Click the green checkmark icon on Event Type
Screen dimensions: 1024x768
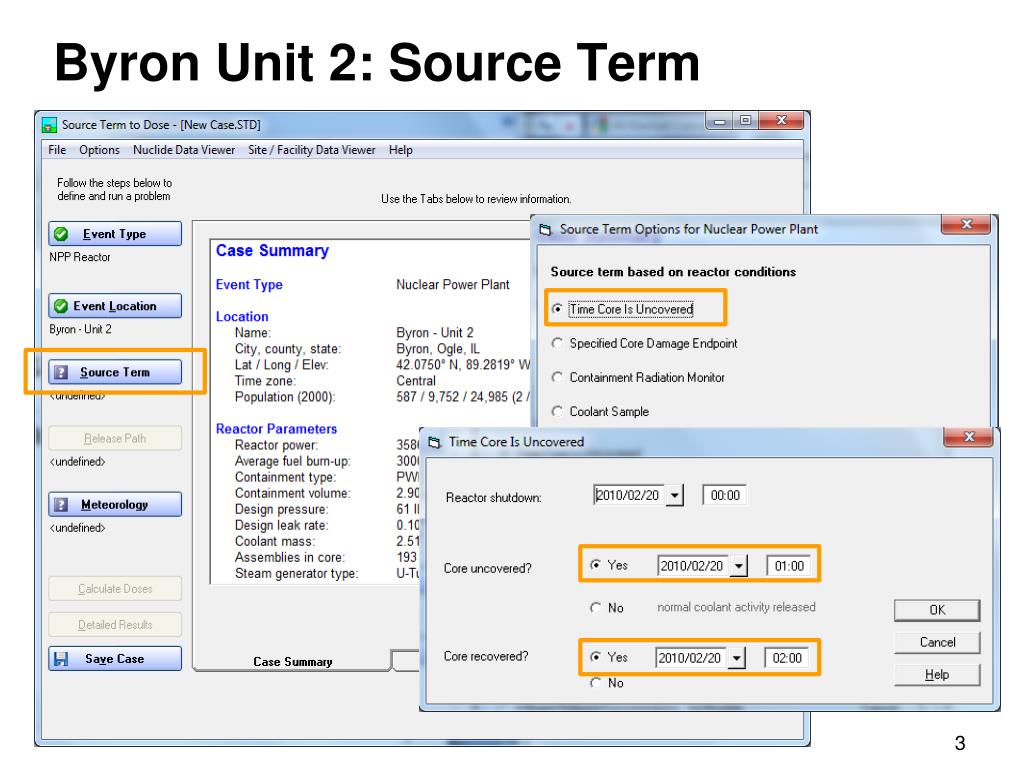tap(61, 234)
